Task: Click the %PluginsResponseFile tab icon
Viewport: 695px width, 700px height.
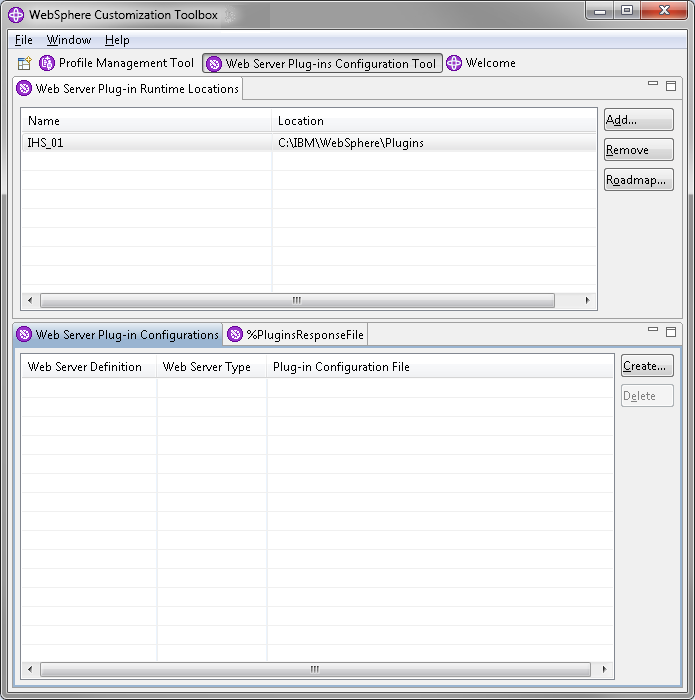Action: 235,334
